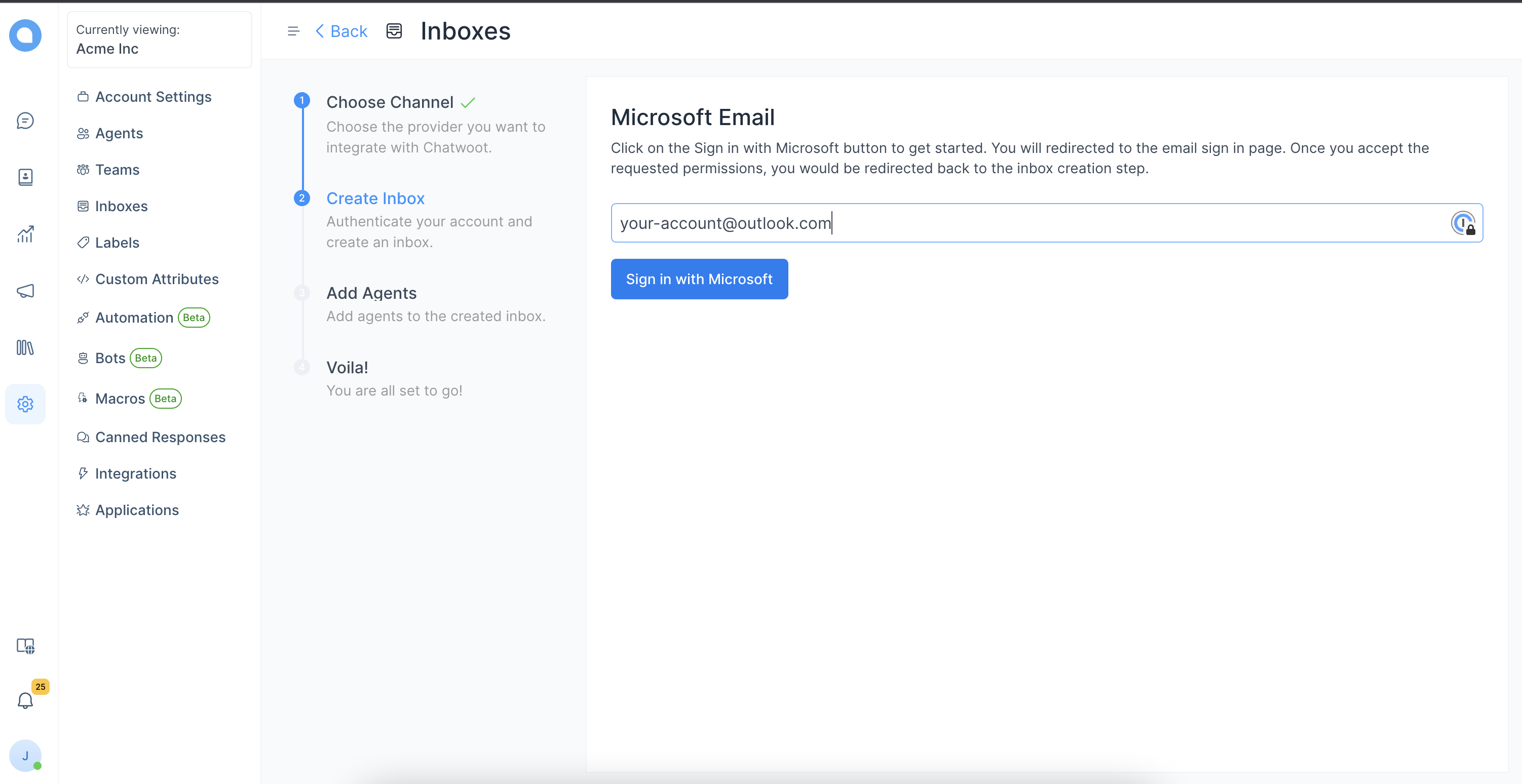Click Sign in with Microsoft button

[x=699, y=279]
